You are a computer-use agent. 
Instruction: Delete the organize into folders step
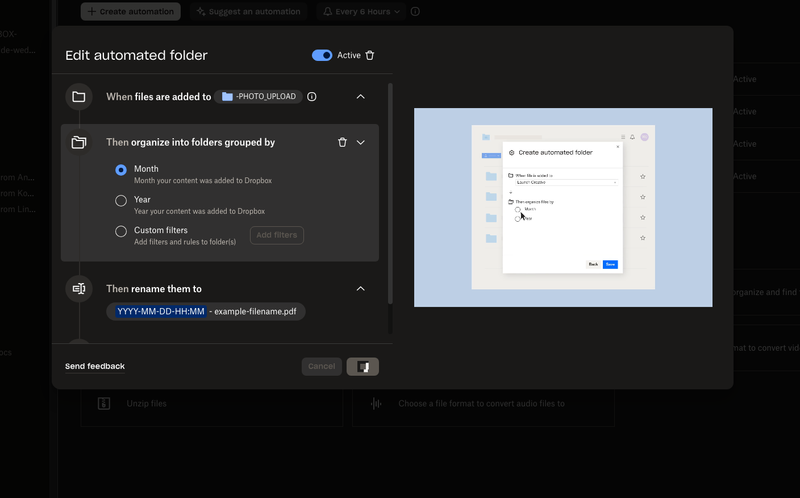point(342,143)
